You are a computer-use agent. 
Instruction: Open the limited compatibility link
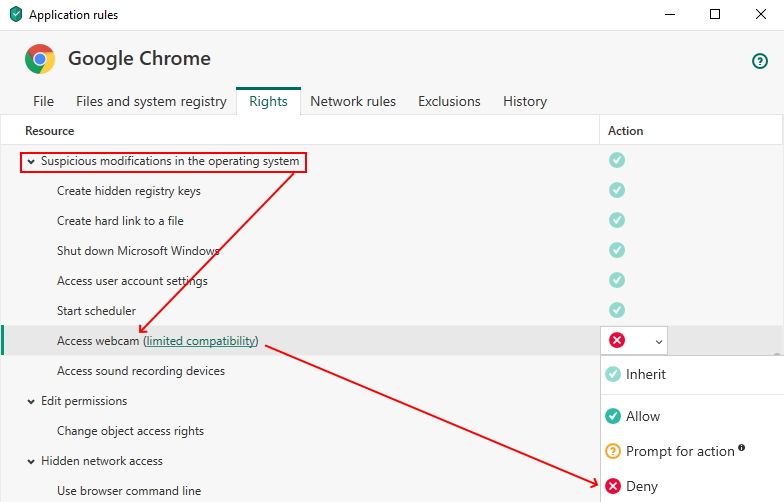pos(202,341)
